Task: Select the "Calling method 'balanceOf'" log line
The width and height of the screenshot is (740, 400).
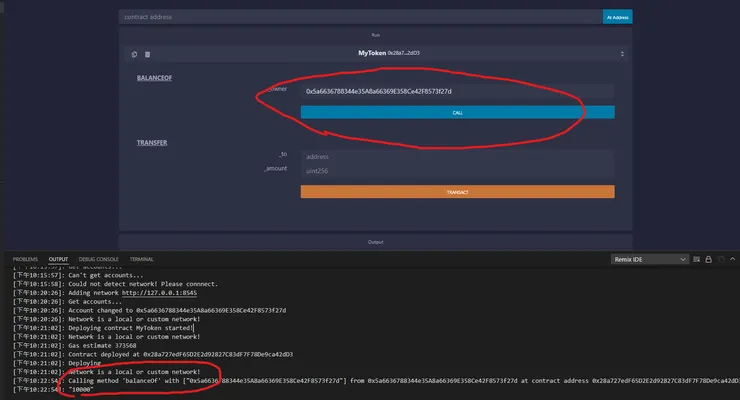Action: click(376, 381)
